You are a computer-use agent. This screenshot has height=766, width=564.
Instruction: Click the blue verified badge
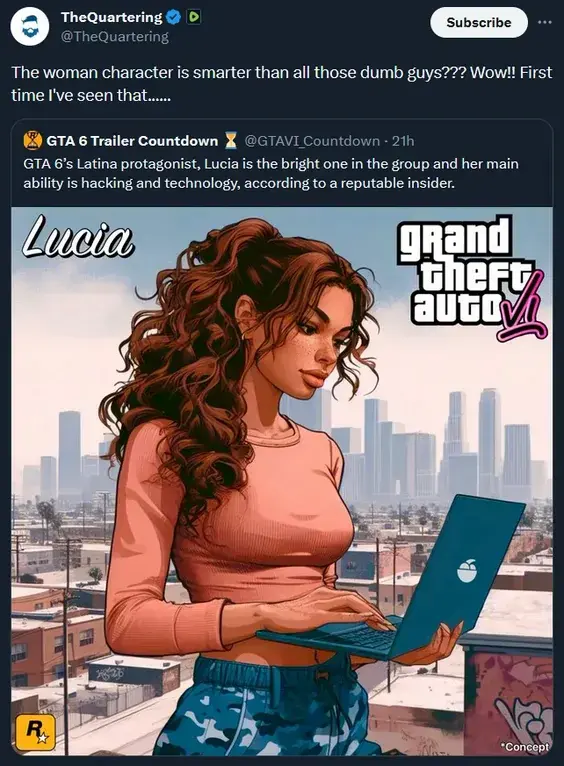(x=173, y=18)
